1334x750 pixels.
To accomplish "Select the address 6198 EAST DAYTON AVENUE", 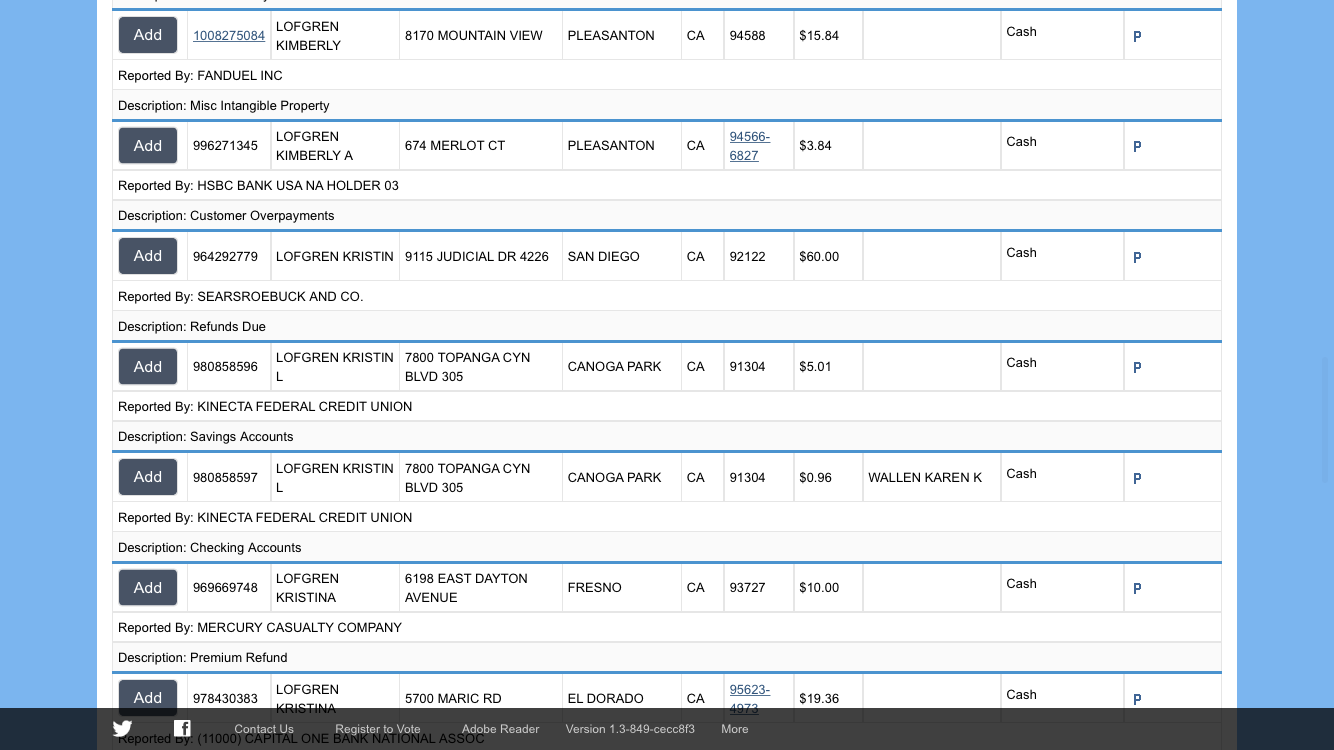I will pos(466,588).
